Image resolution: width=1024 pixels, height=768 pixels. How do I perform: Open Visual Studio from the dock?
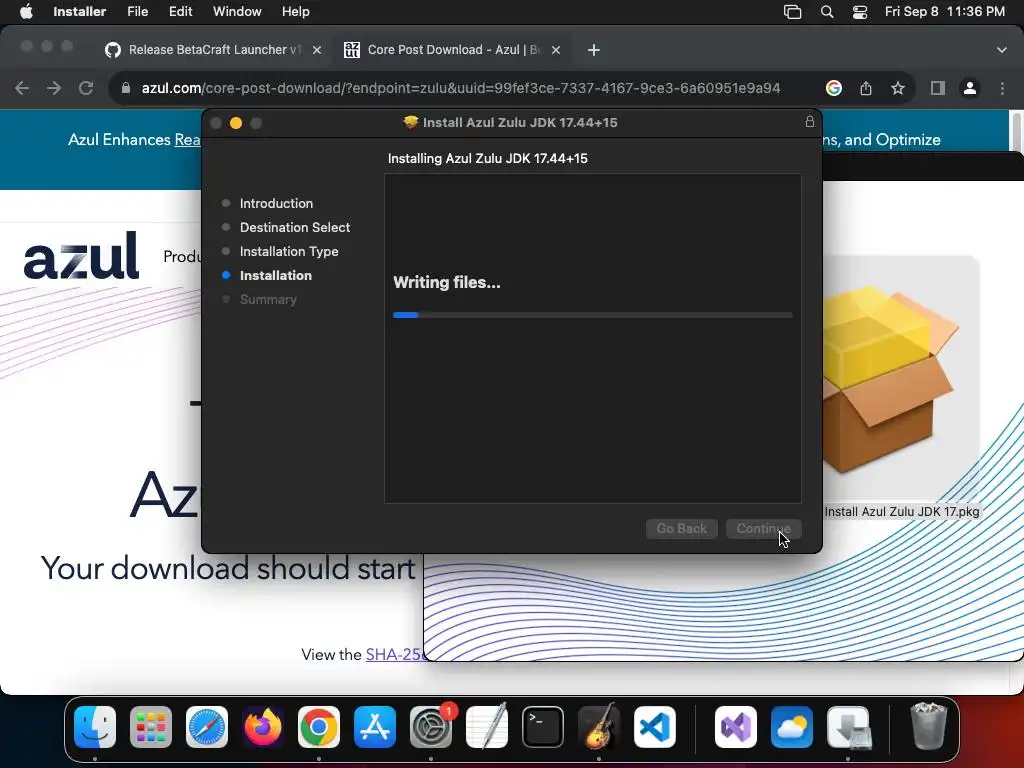(736, 727)
